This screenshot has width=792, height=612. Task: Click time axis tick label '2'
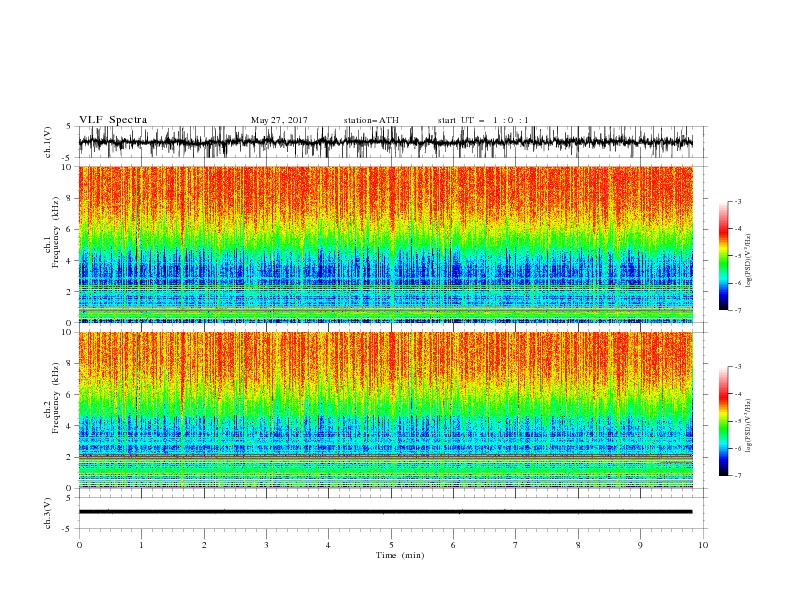(x=204, y=545)
